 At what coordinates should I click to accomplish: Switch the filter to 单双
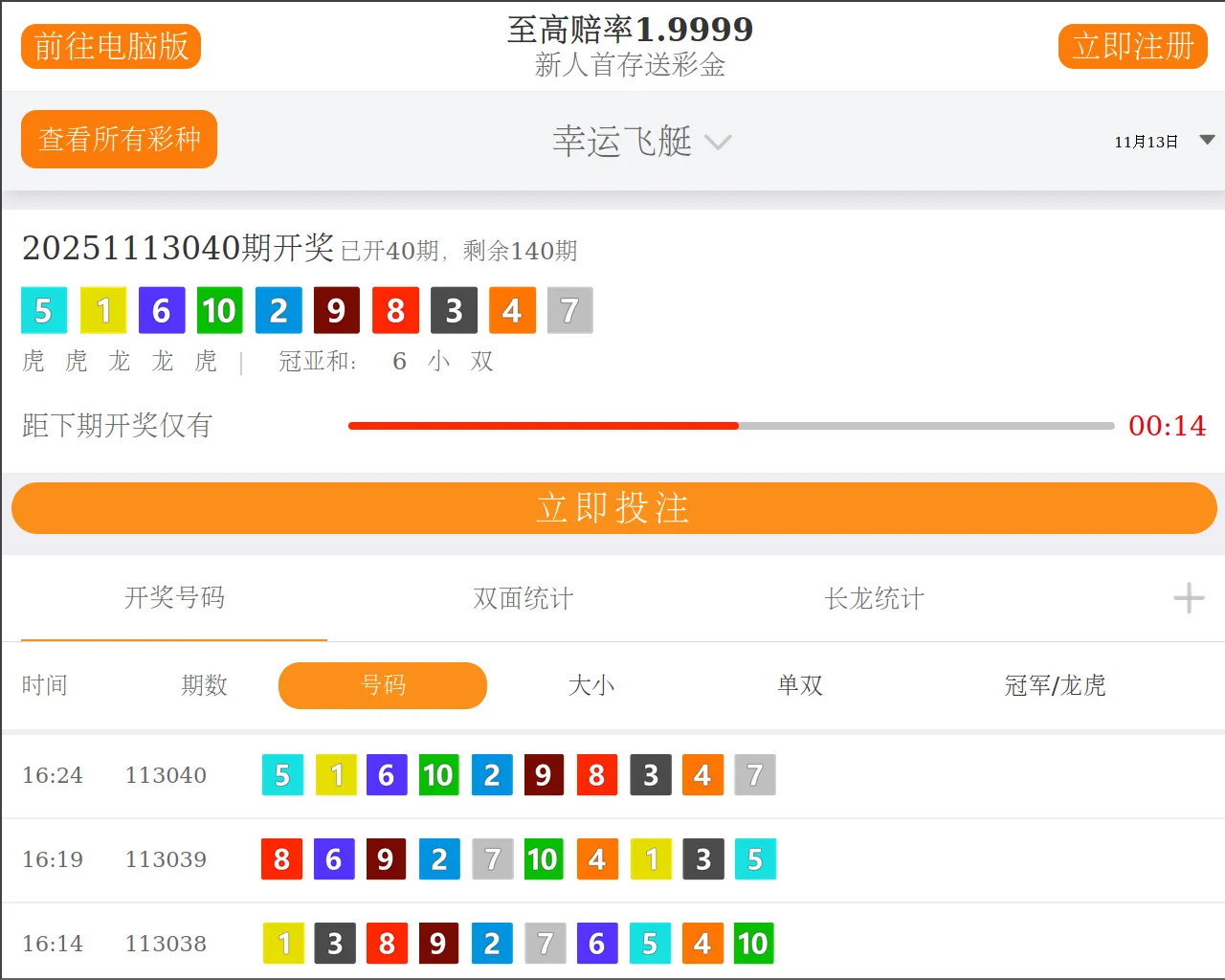click(x=800, y=685)
